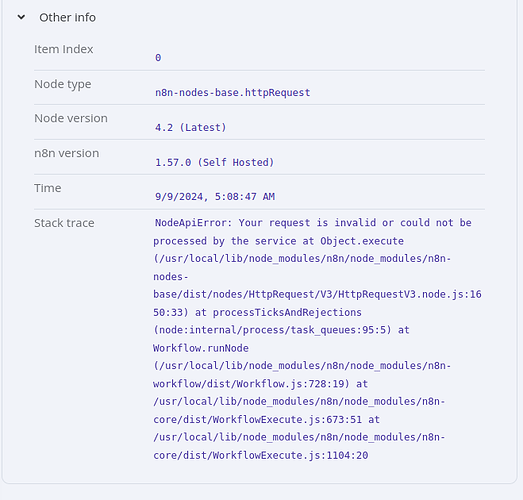
Task: Click the Workflow.runNode stack line
Action: point(201,348)
